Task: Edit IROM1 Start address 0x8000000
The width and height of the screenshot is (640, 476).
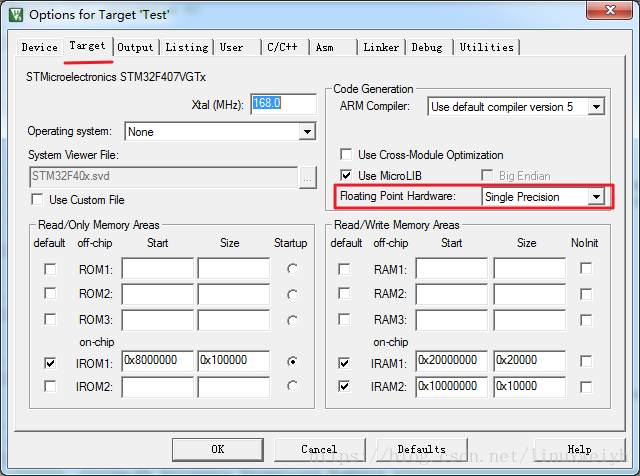Action: (x=158, y=361)
